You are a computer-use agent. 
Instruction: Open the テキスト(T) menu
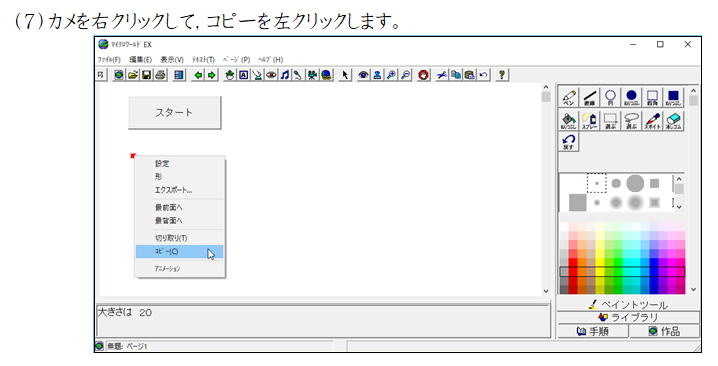click(203, 60)
